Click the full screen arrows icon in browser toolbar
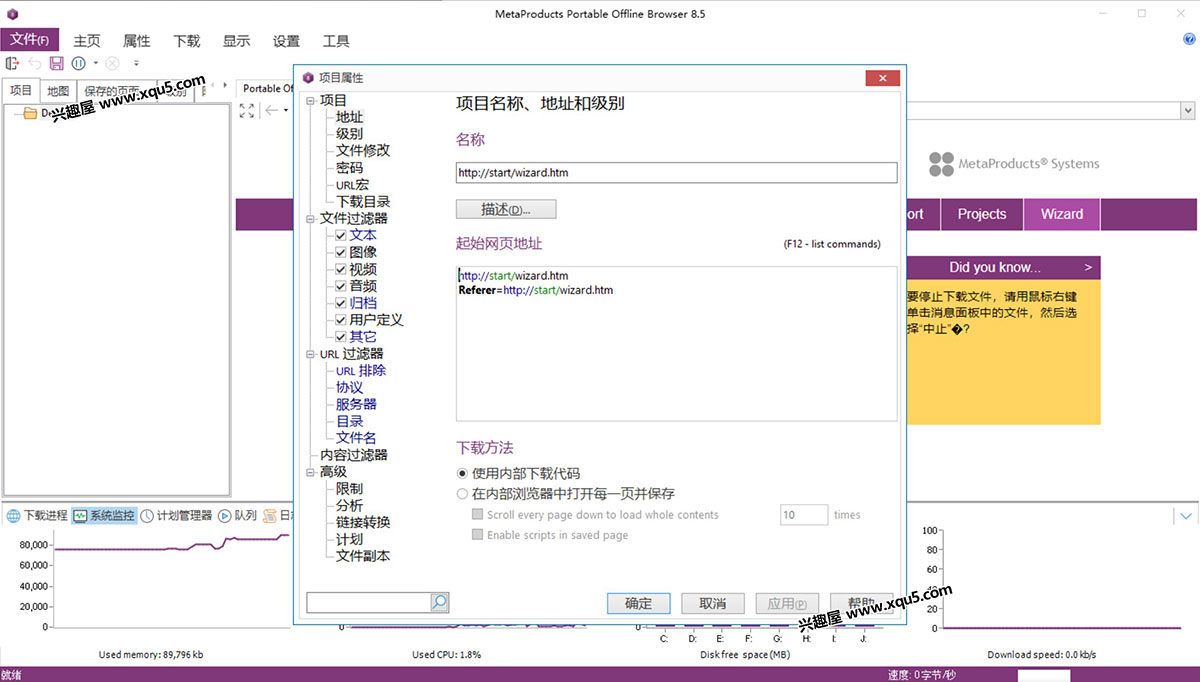This screenshot has width=1200, height=682. pos(247,110)
